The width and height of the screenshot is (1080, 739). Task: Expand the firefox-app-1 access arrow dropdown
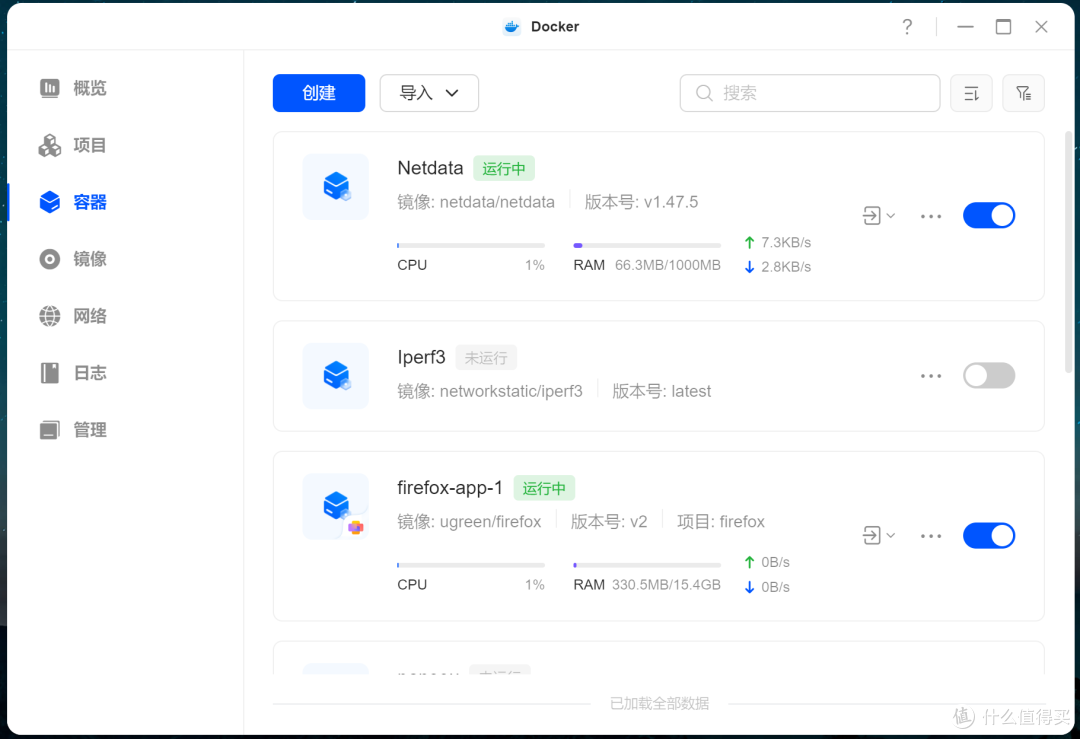pos(891,535)
